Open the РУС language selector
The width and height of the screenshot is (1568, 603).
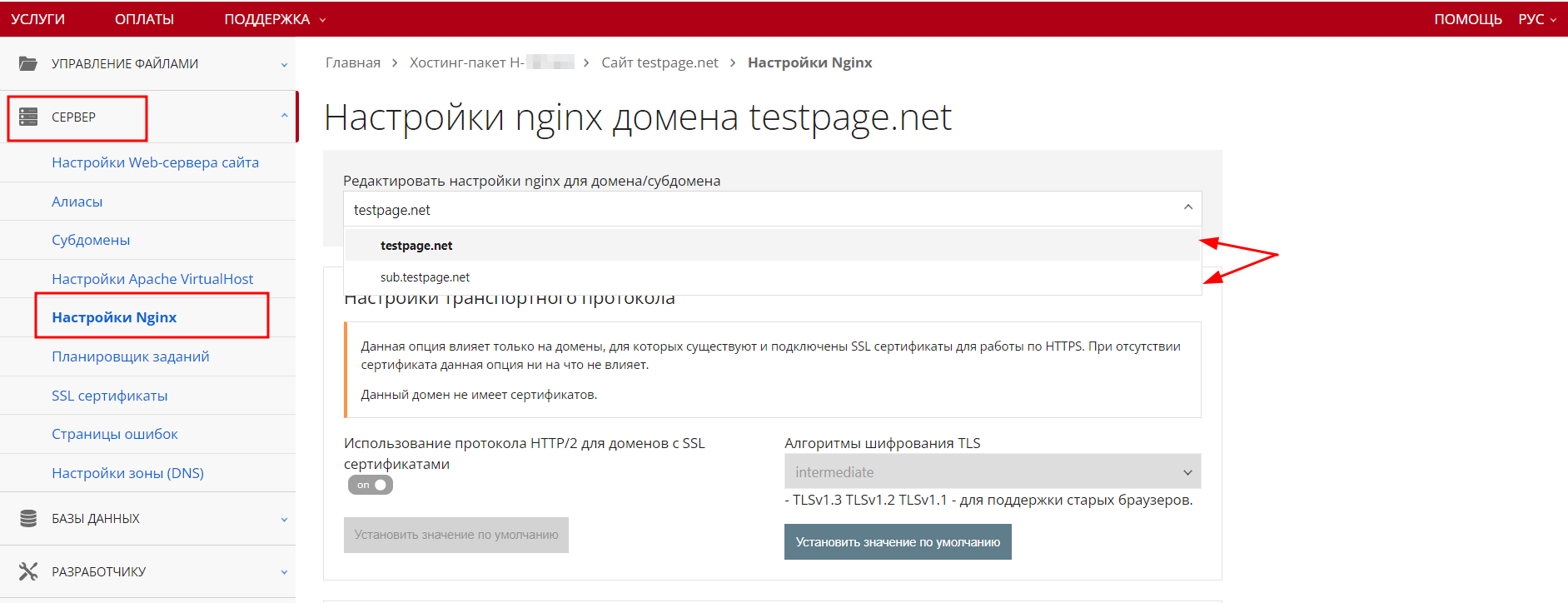tap(1537, 19)
